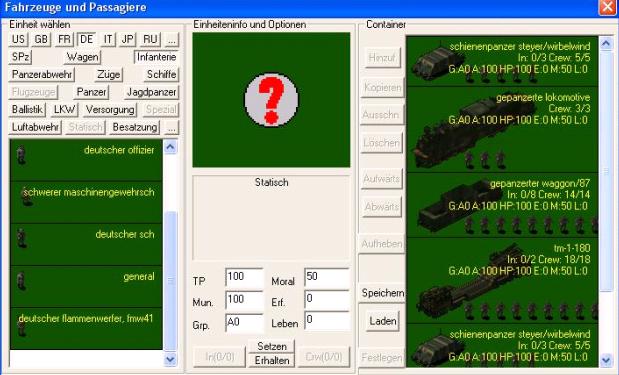This screenshot has width=619, height=375.
Task: Click the Mun. value field
Action: pos(244,300)
